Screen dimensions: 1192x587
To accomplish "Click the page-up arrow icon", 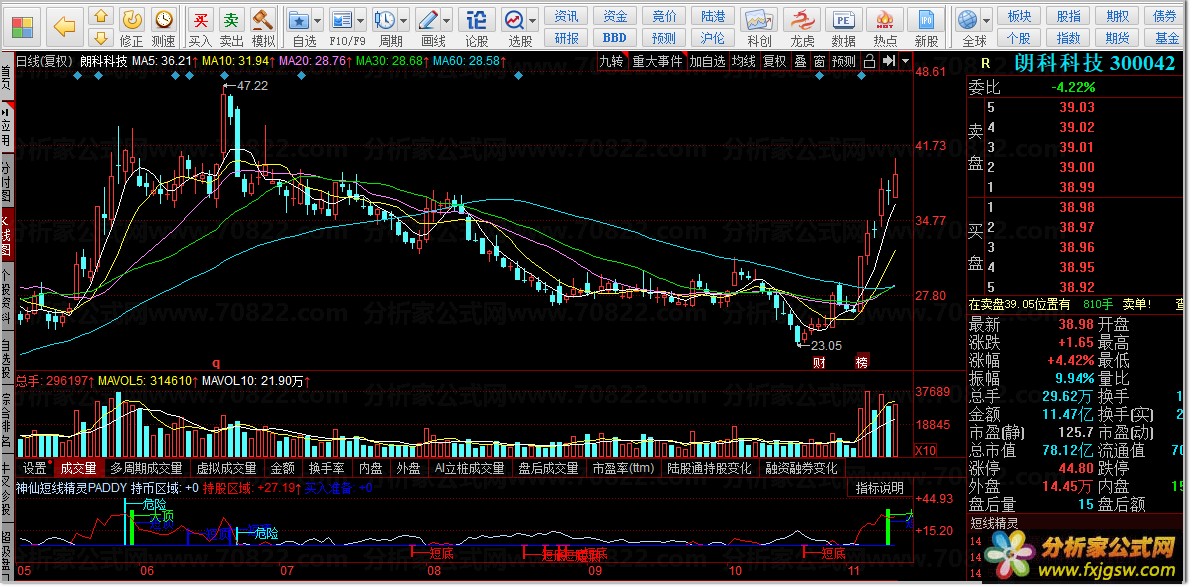I will [100, 16].
